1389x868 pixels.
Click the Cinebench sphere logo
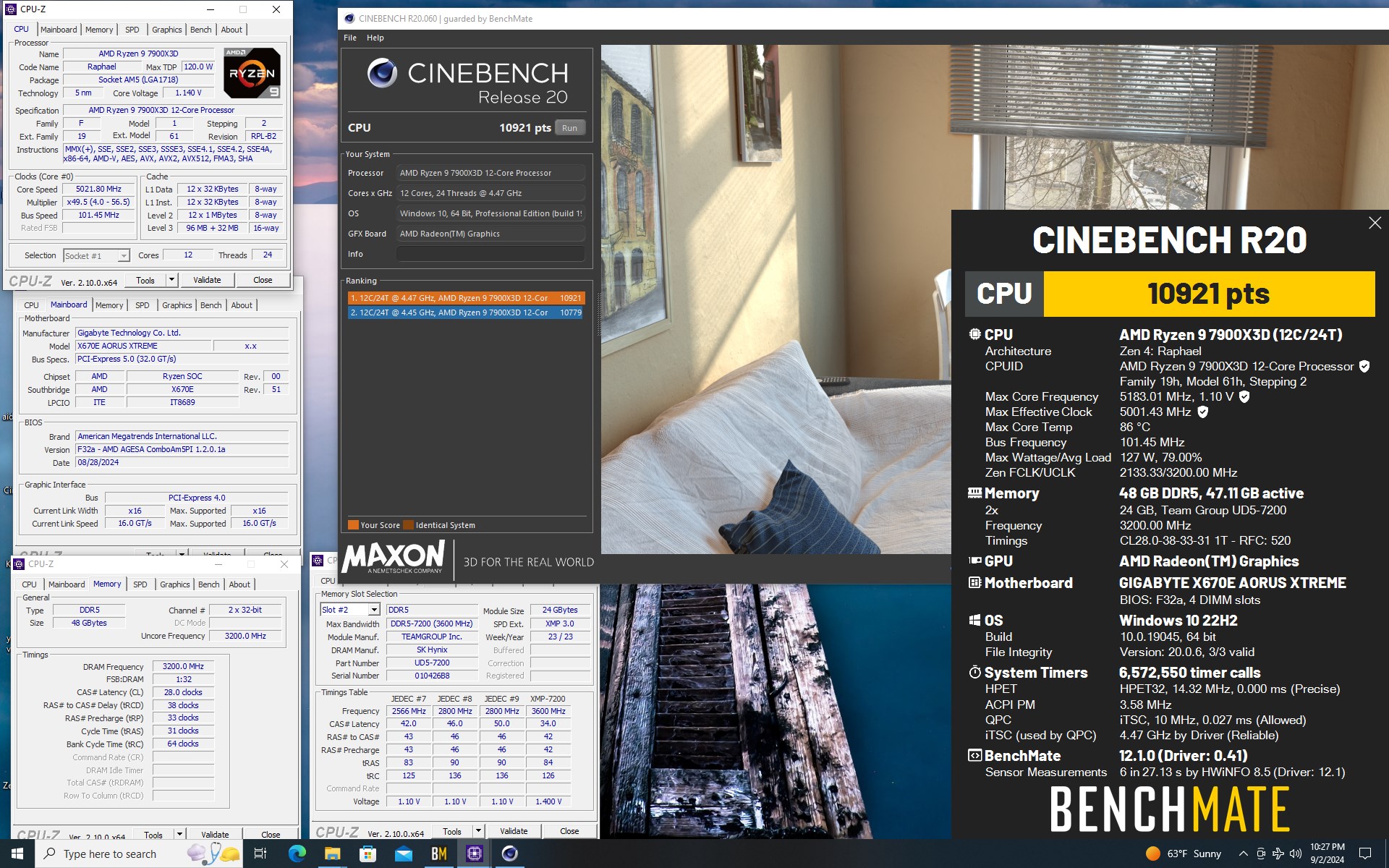[x=382, y=73]
